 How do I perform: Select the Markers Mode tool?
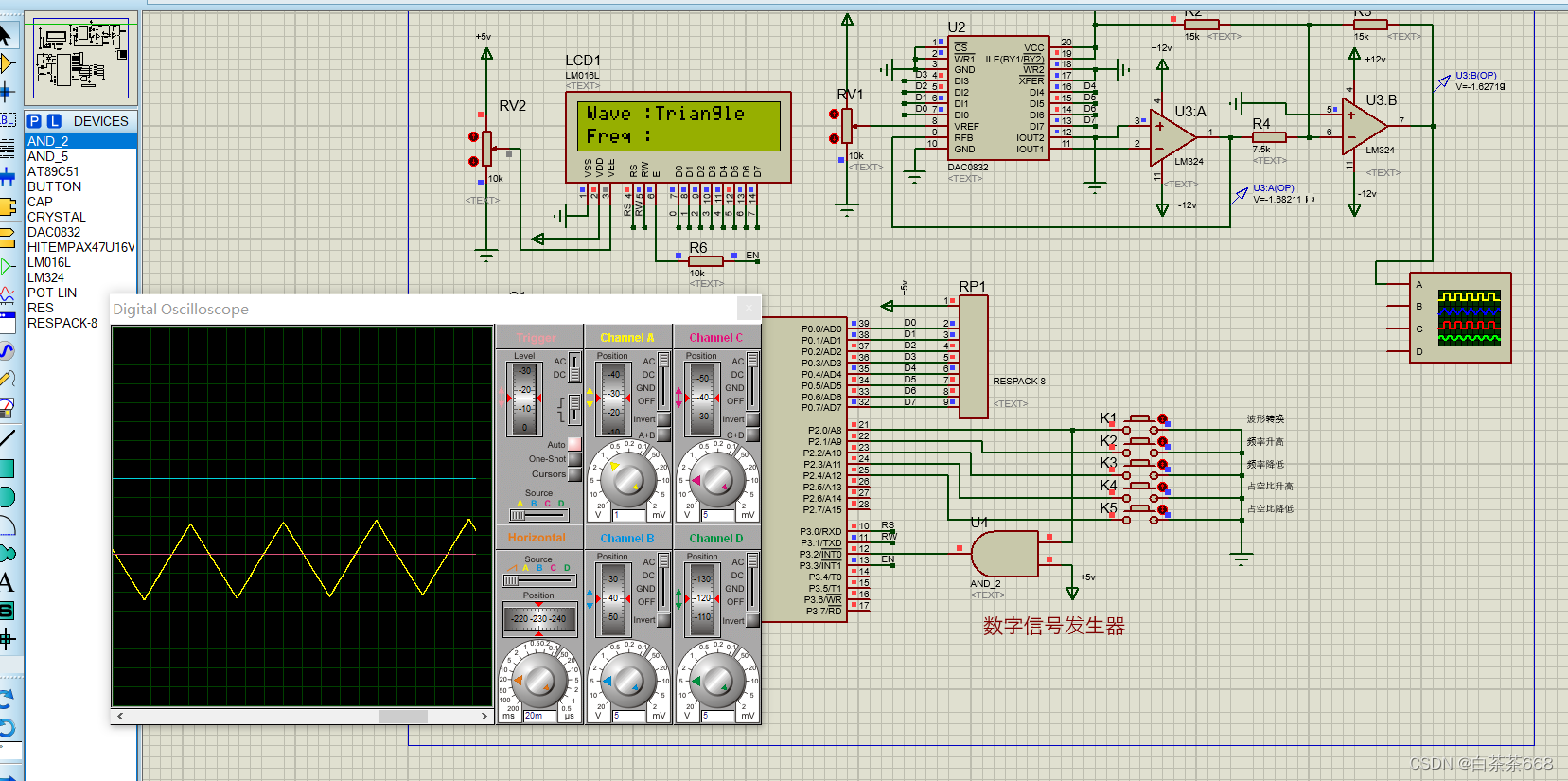coord(7,639)
